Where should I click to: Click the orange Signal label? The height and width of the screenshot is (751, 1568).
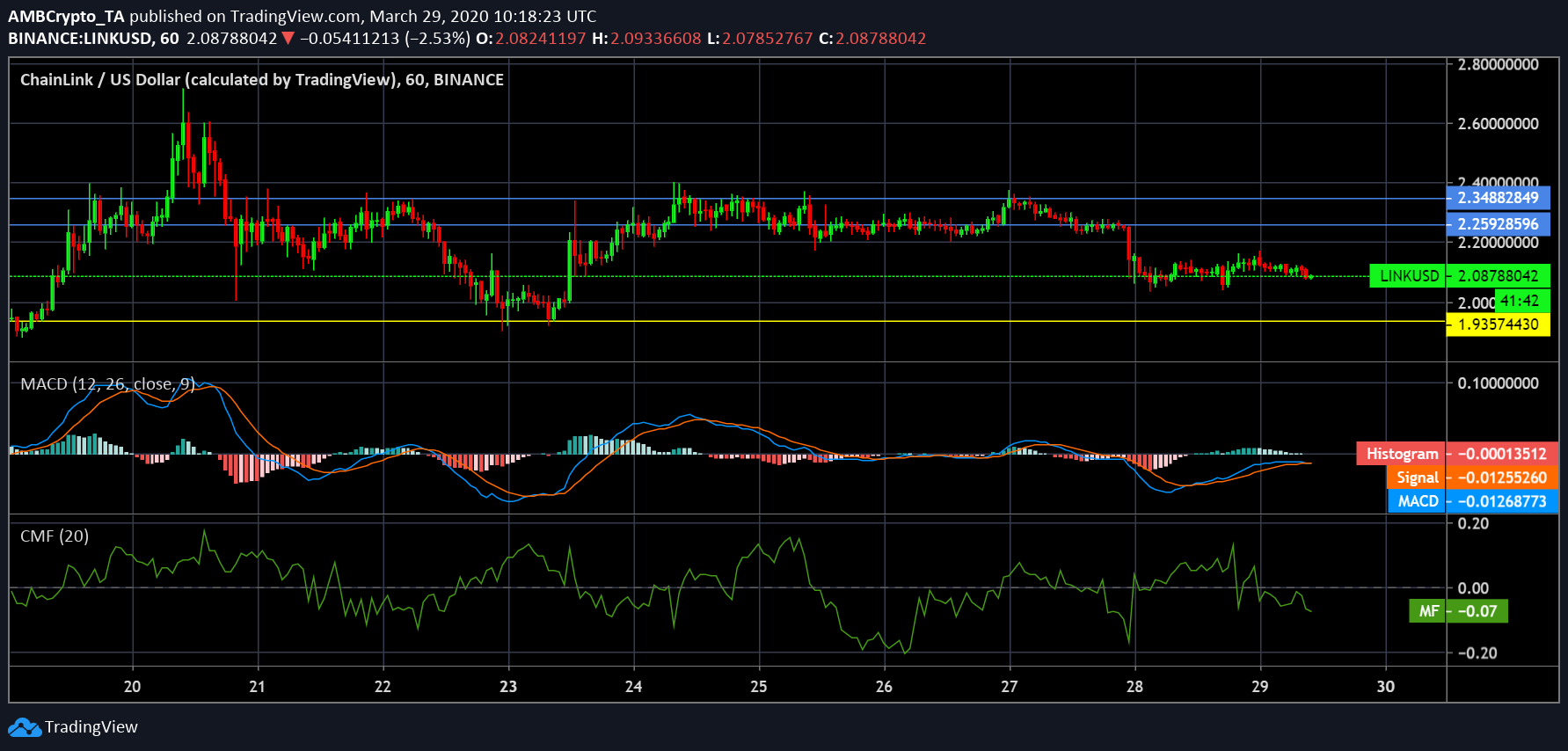[1417, 478]
